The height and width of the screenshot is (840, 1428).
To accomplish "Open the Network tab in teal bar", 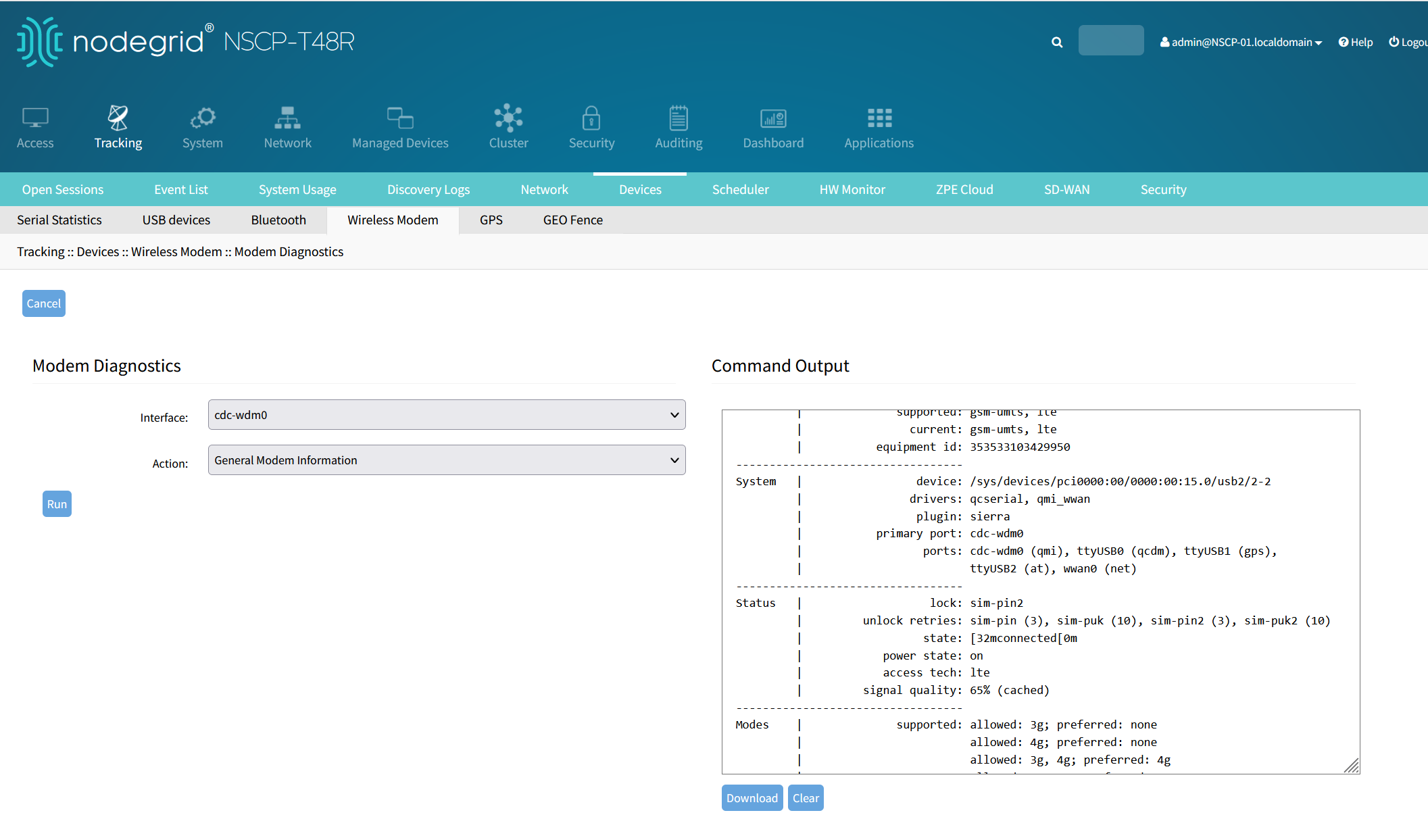I will (x=544, y=190).
